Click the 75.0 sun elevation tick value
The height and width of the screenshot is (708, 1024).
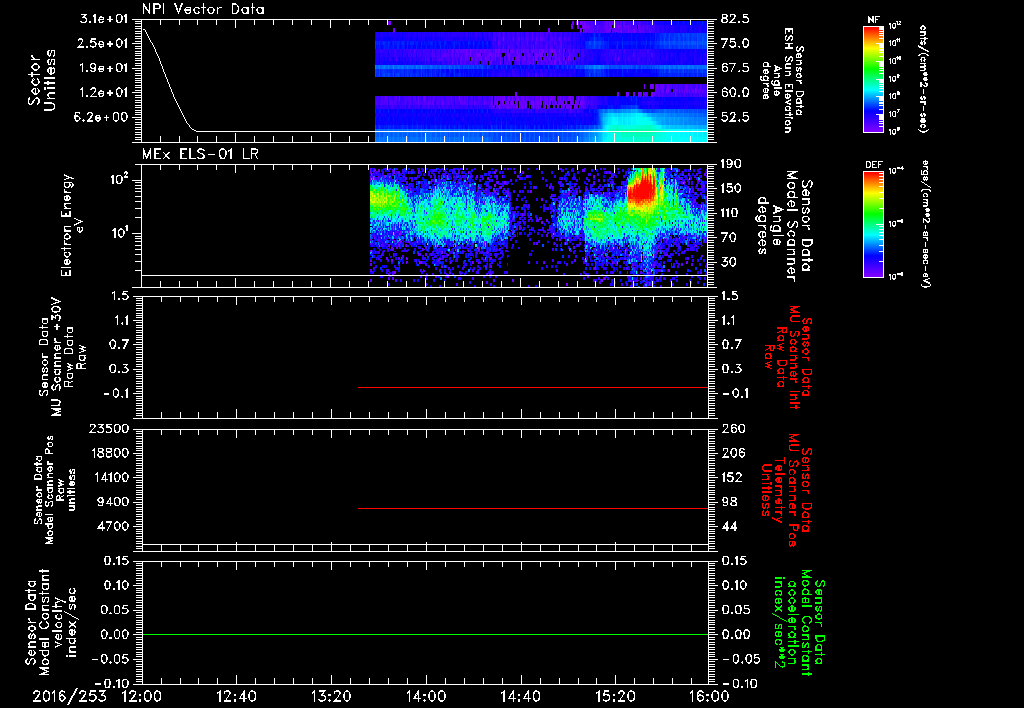[735, 43]
